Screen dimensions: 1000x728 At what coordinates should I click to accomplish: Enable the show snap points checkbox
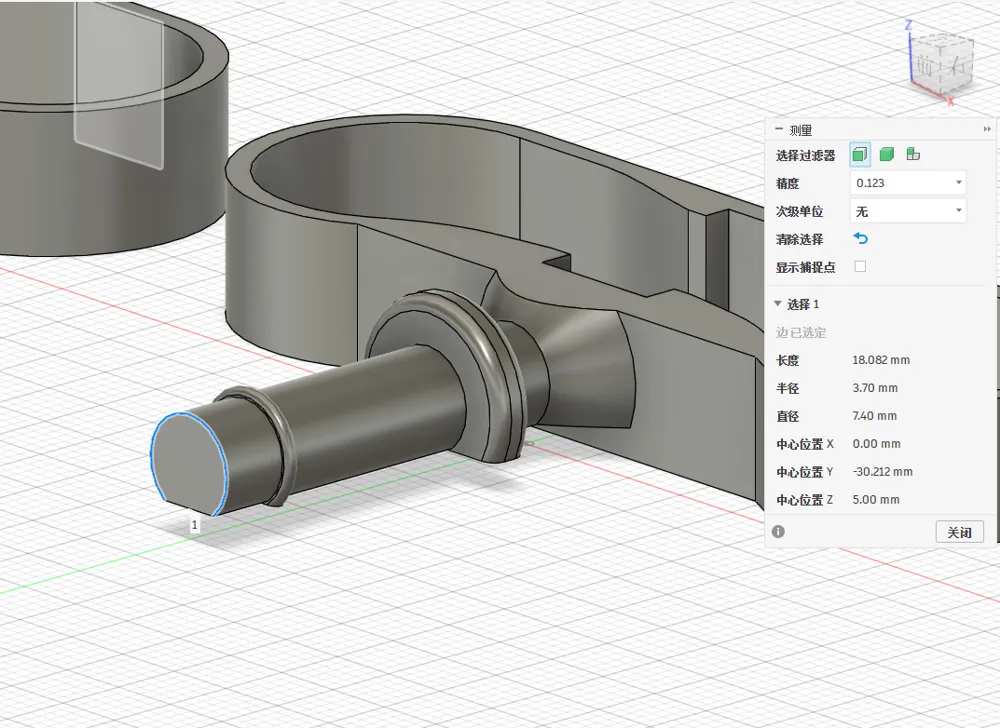point(860,266)
